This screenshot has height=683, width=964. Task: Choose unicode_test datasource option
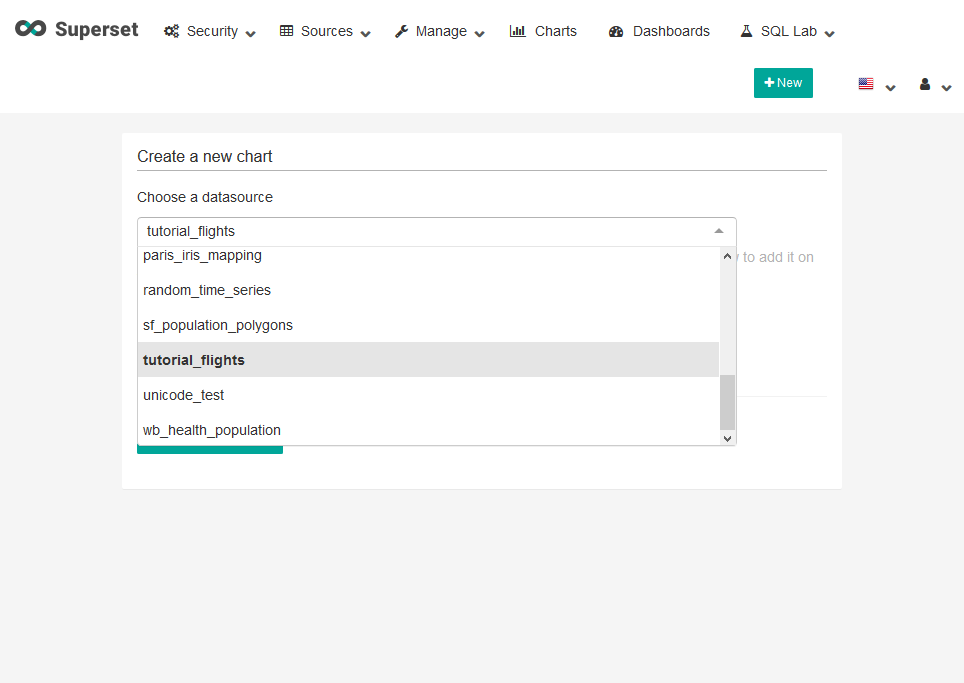tap(183, 395)
